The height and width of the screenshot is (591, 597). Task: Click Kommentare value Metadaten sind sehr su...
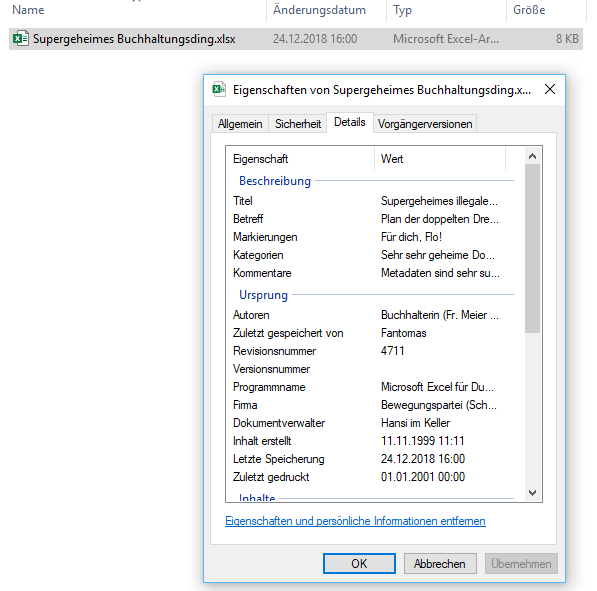(x=440, y=273)
